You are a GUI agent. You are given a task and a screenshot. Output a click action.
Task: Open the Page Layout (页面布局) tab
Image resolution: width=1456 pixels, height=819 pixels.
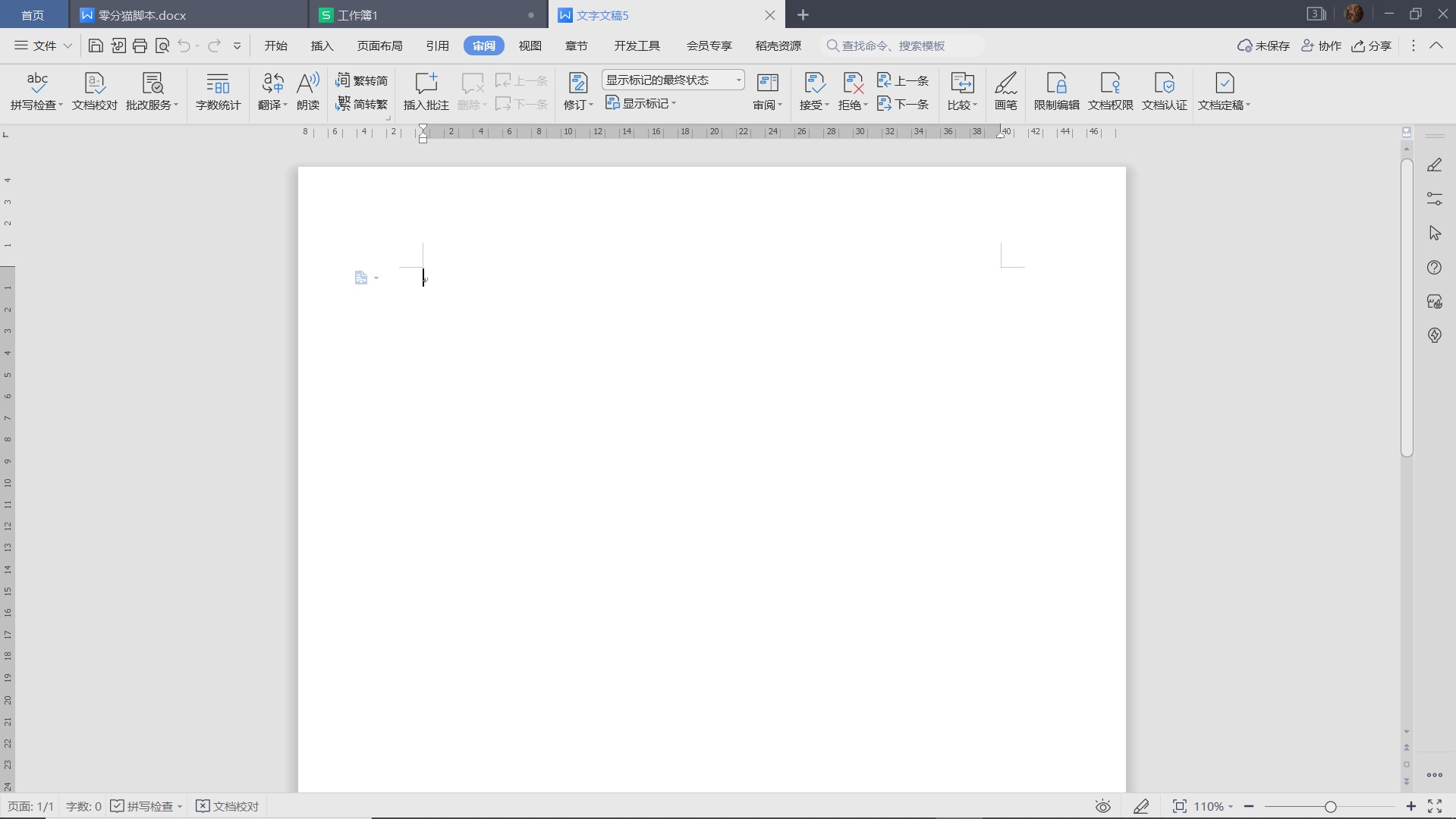pyautogui.click(x=379, y=46)
